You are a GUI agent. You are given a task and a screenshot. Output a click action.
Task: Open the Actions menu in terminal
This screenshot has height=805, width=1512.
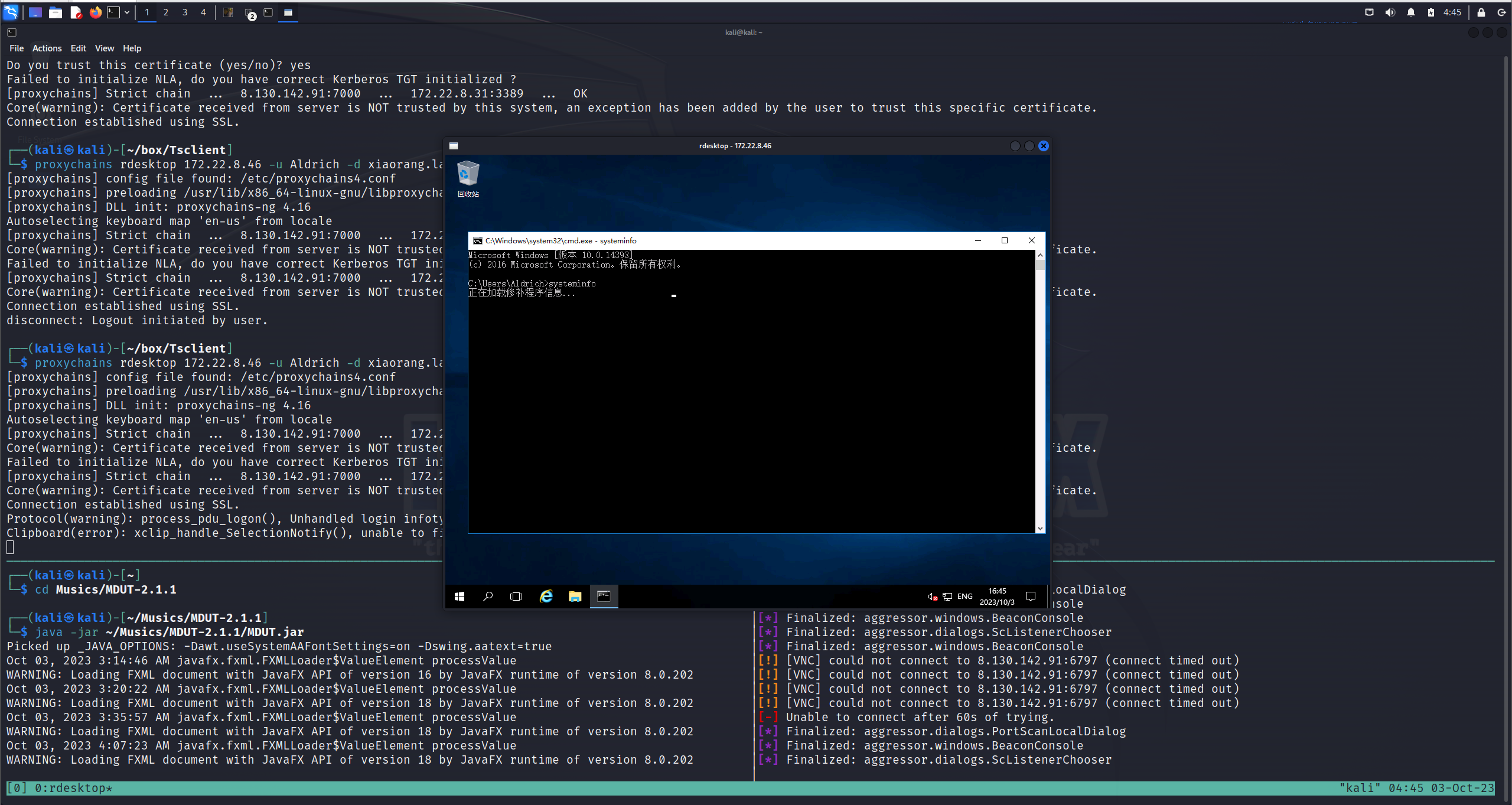47,48
